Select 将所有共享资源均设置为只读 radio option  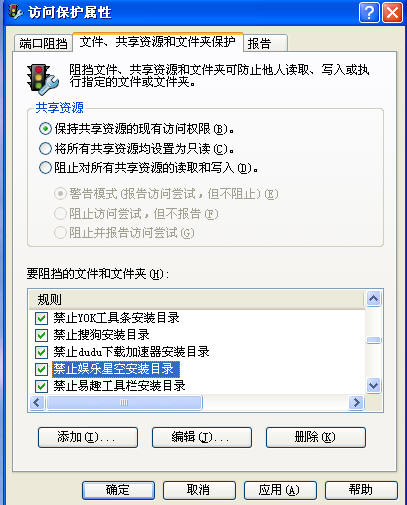pyautogui.click(x=45, y=148)
